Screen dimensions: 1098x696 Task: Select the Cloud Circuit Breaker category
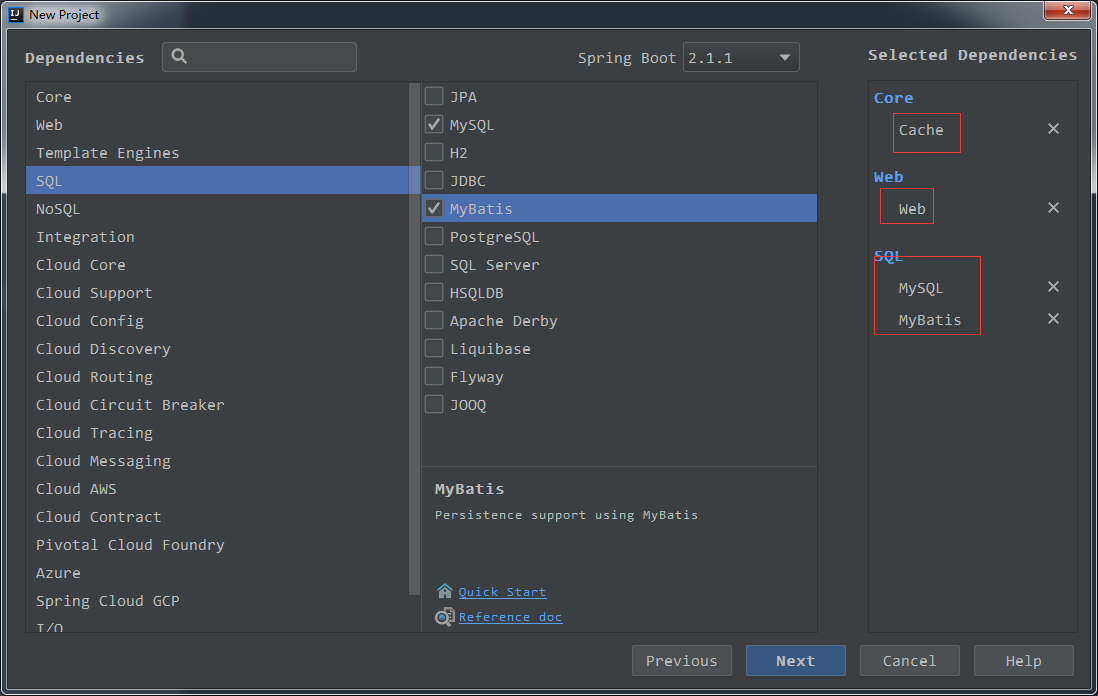[x=217, y=405]
